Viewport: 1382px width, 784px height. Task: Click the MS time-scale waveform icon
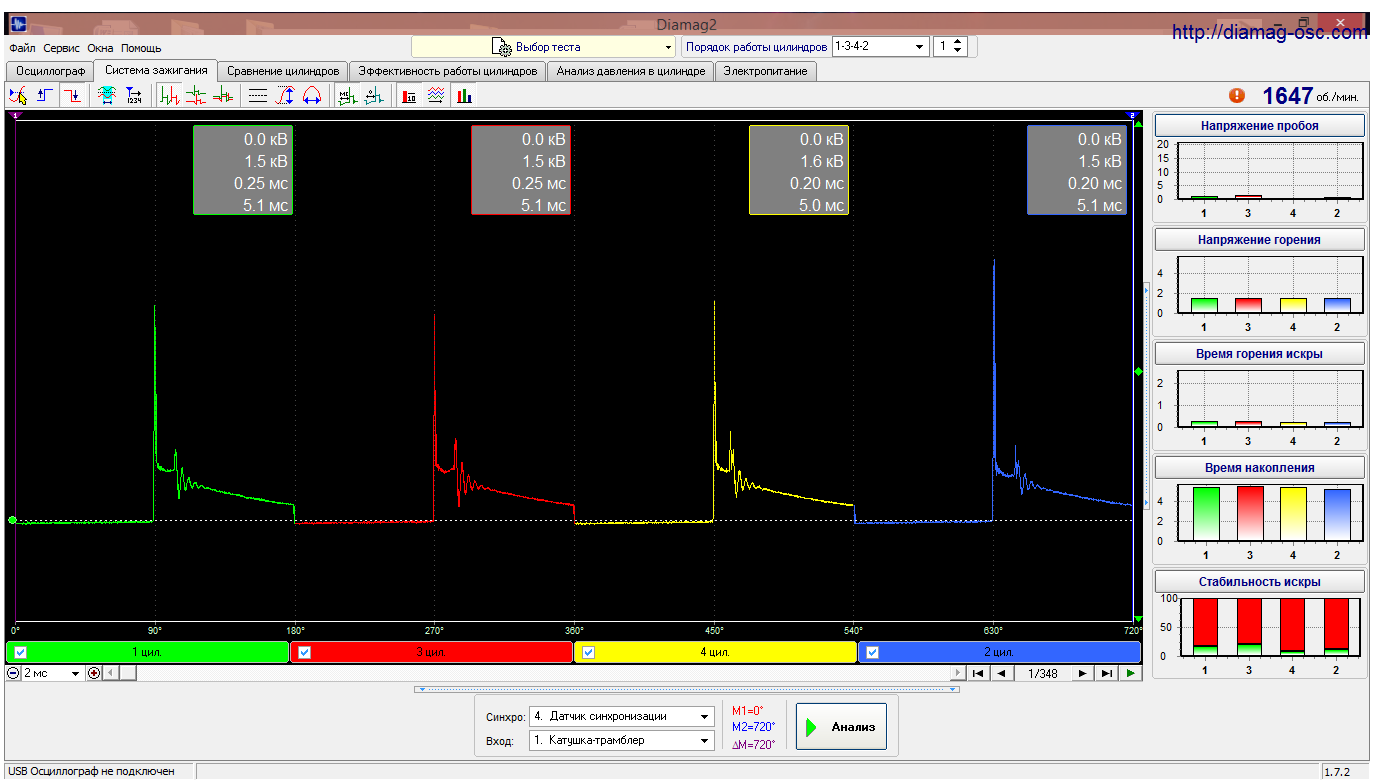point(347,96)
